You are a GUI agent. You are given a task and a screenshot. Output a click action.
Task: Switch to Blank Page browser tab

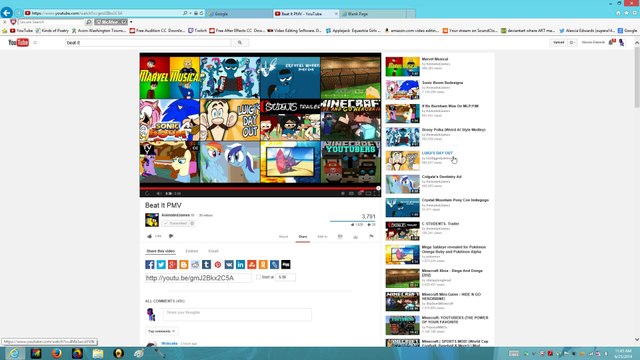click(x=373, y=13)
